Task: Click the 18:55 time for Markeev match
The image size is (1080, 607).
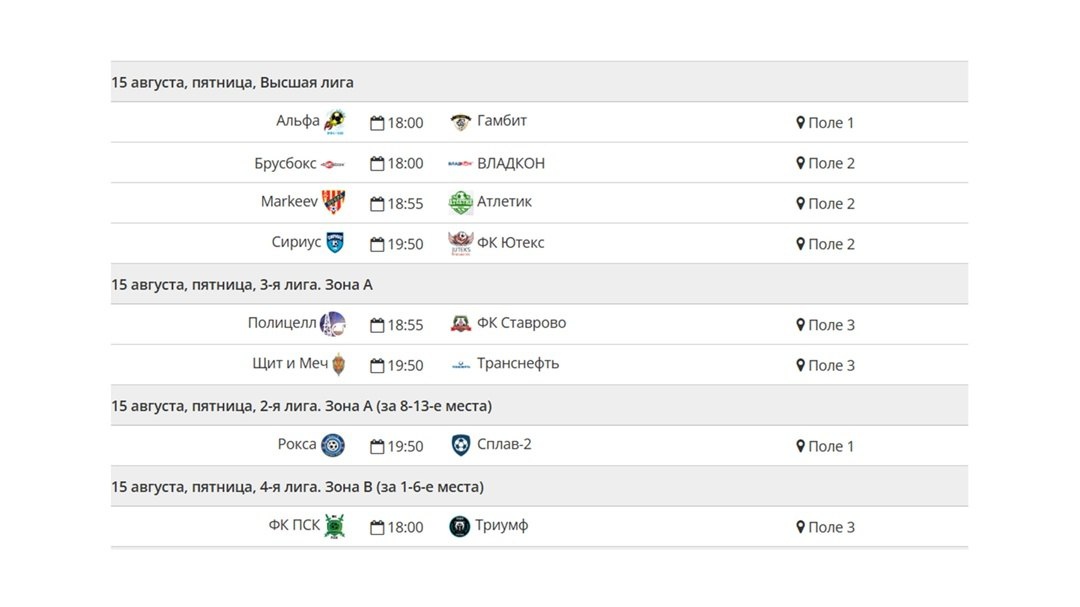Action: point(405,204)
